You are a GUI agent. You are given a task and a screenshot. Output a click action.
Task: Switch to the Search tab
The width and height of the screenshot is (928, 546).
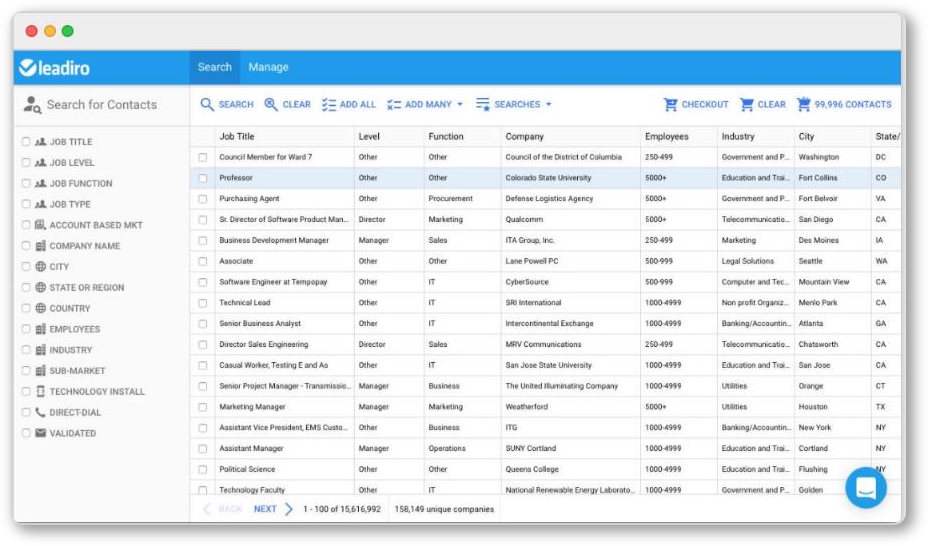point(214,67)
